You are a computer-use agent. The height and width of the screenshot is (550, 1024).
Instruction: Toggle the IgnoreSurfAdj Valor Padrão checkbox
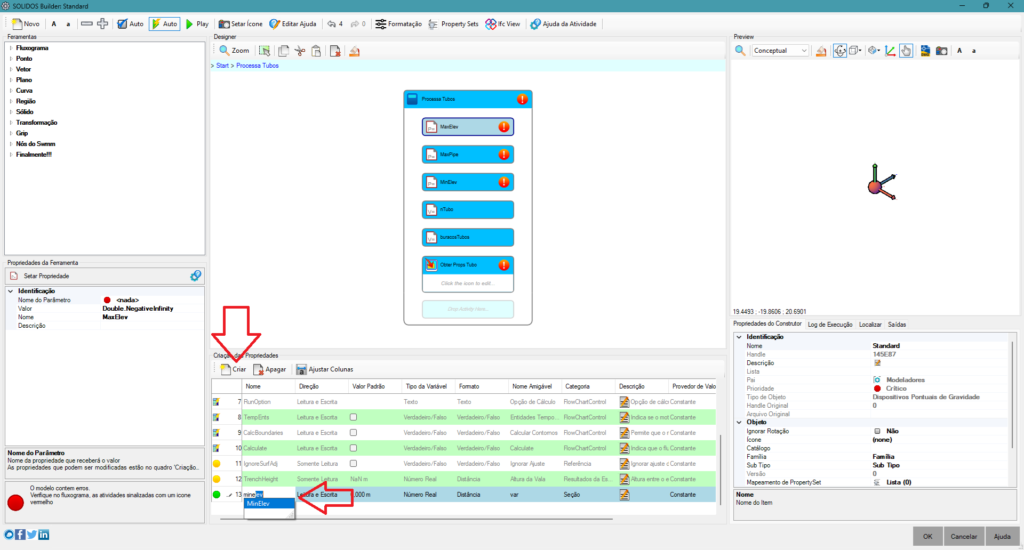click(x=353, y=464)
